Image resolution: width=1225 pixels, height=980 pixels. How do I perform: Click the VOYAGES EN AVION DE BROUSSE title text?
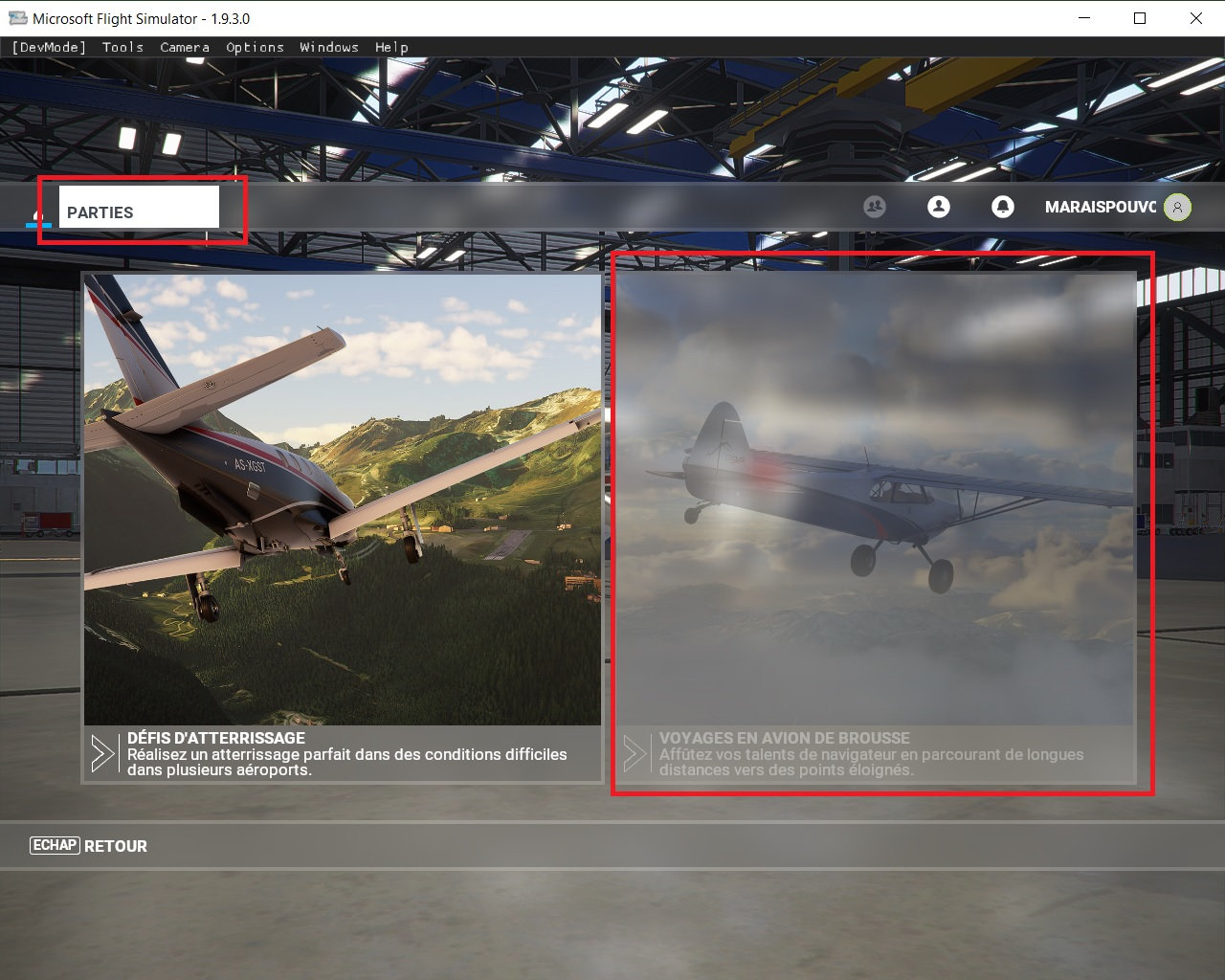(x=785, y=738)
